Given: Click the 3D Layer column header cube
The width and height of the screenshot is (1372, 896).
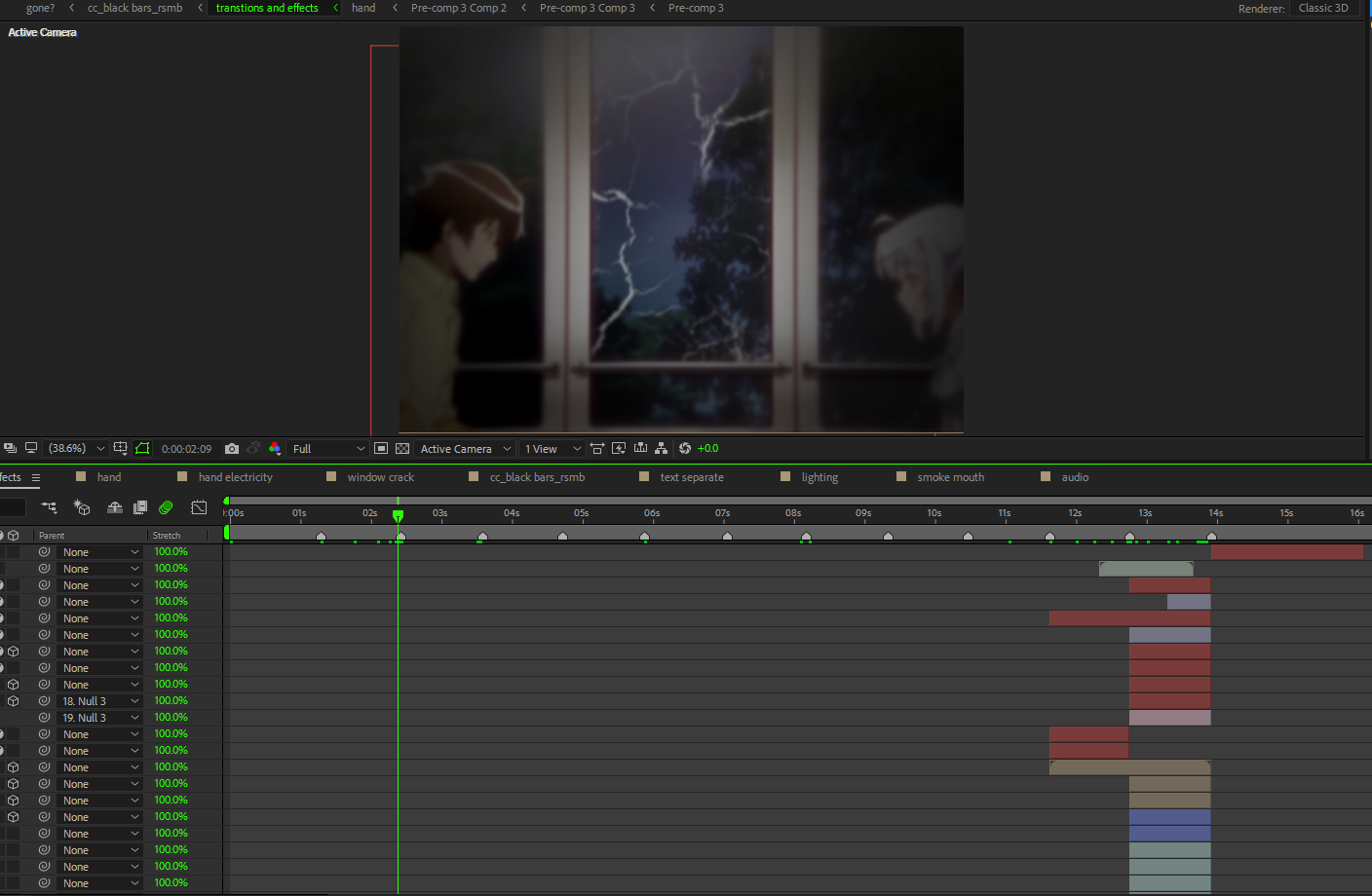Looking at the screenshot, I should click(x=14, y=536).
